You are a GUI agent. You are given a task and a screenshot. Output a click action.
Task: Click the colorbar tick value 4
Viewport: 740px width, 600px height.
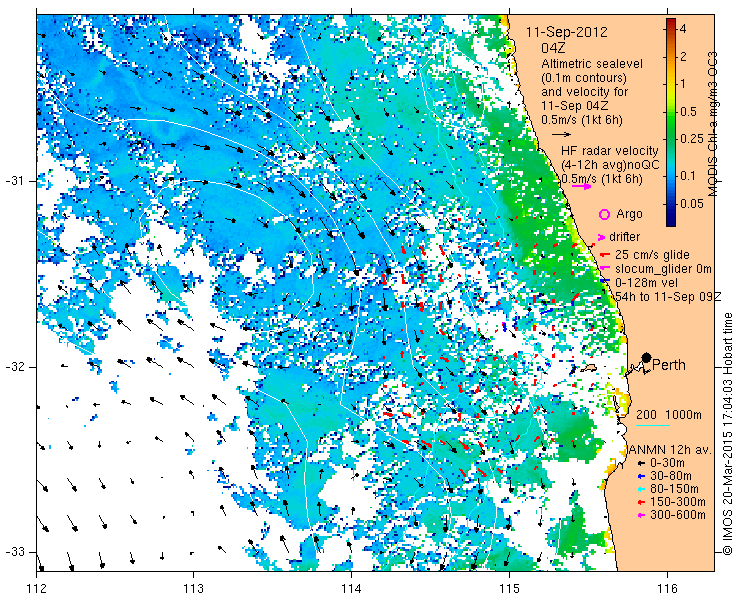click(683, 29)
